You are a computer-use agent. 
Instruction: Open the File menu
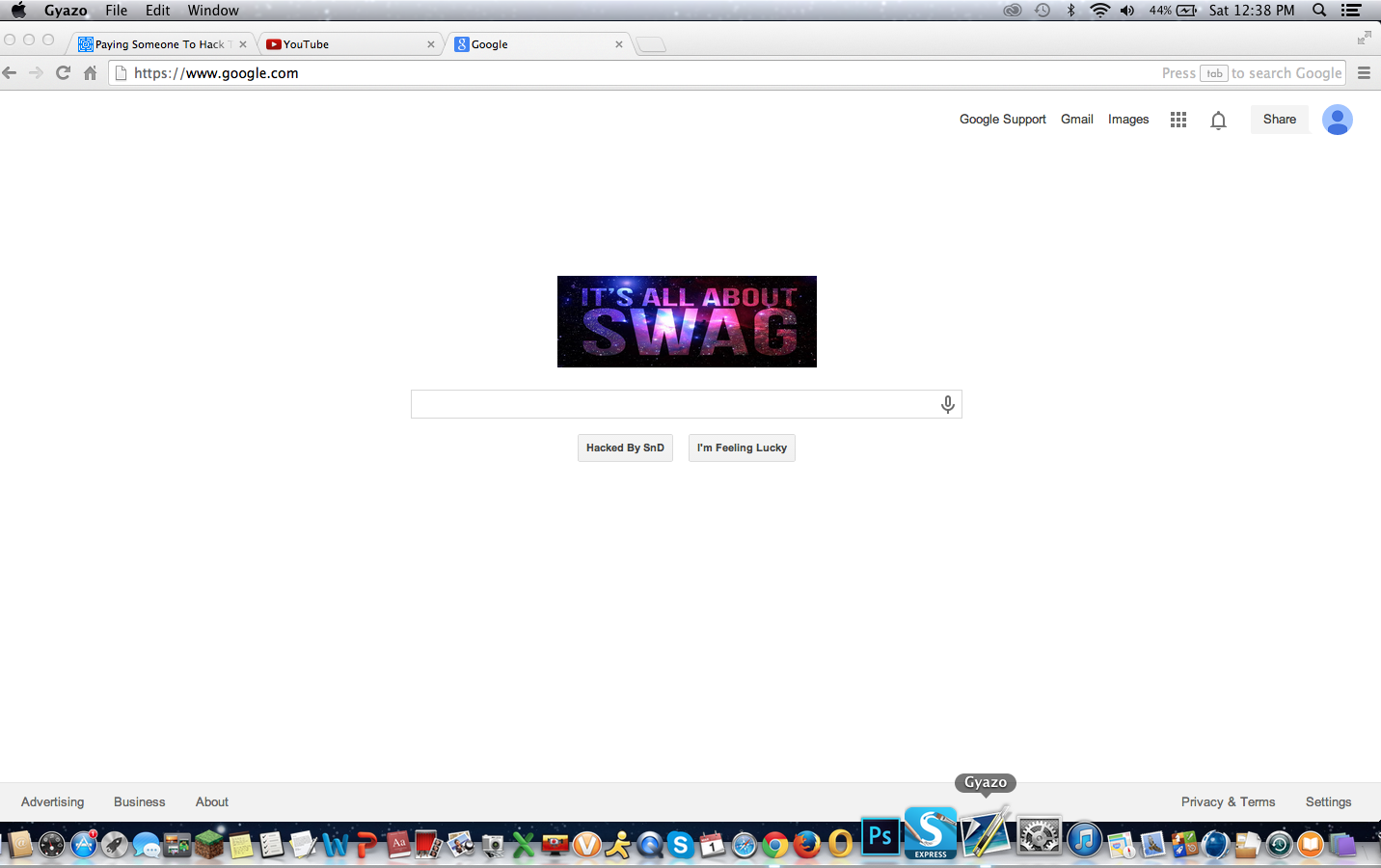pos(117,11)
